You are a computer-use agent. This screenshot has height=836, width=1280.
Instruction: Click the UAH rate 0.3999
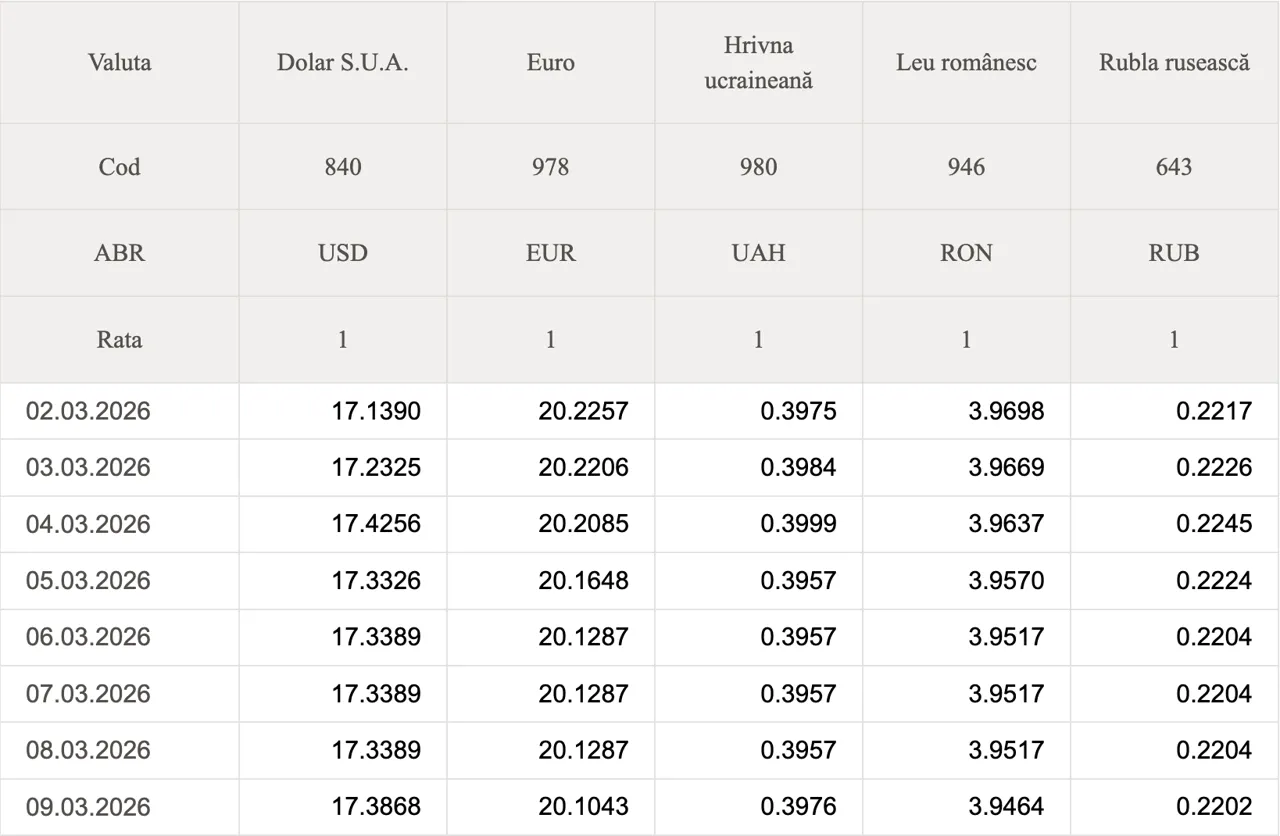coord(798,524)
